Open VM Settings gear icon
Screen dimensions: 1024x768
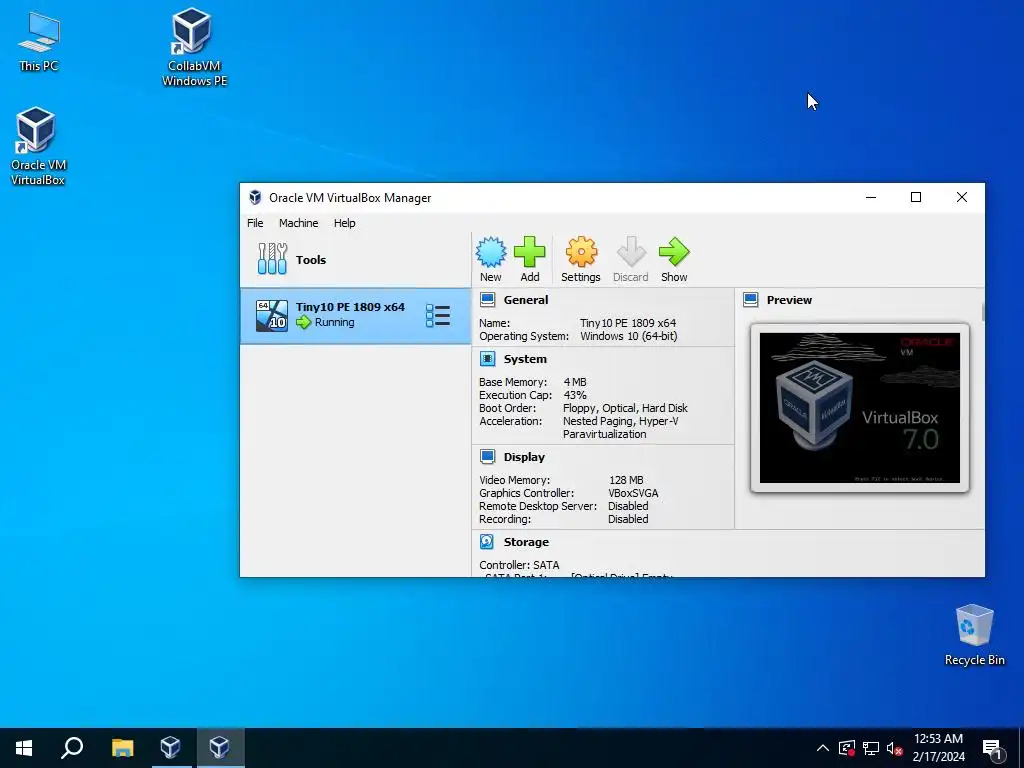click(x=581, y=252)
